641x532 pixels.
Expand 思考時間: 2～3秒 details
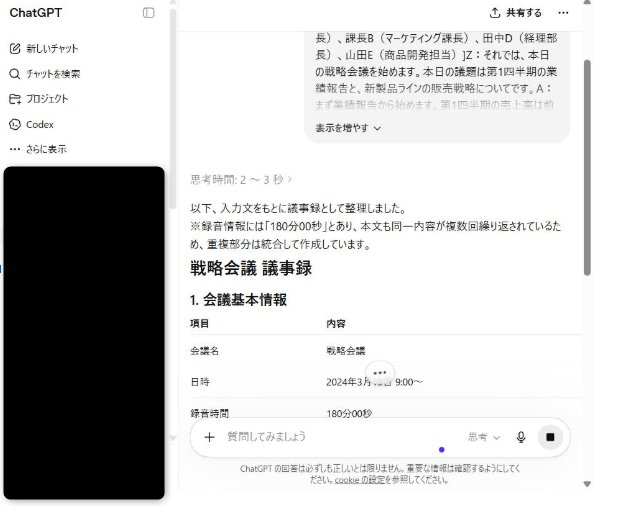coord(241,180)
